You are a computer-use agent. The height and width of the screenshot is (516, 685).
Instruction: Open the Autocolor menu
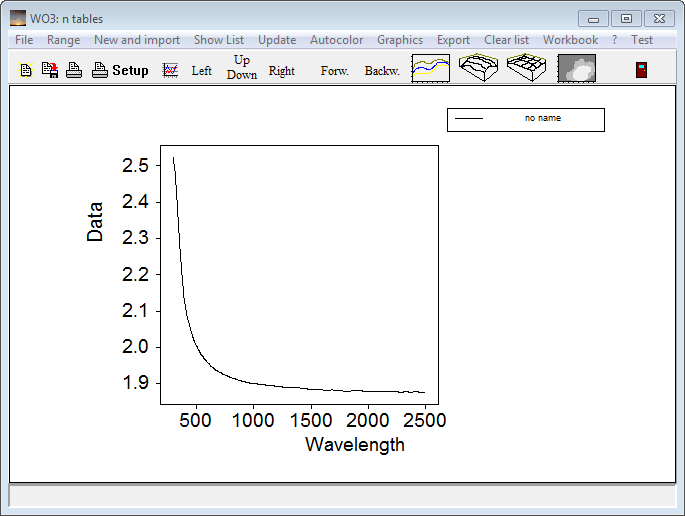(337, 40)
